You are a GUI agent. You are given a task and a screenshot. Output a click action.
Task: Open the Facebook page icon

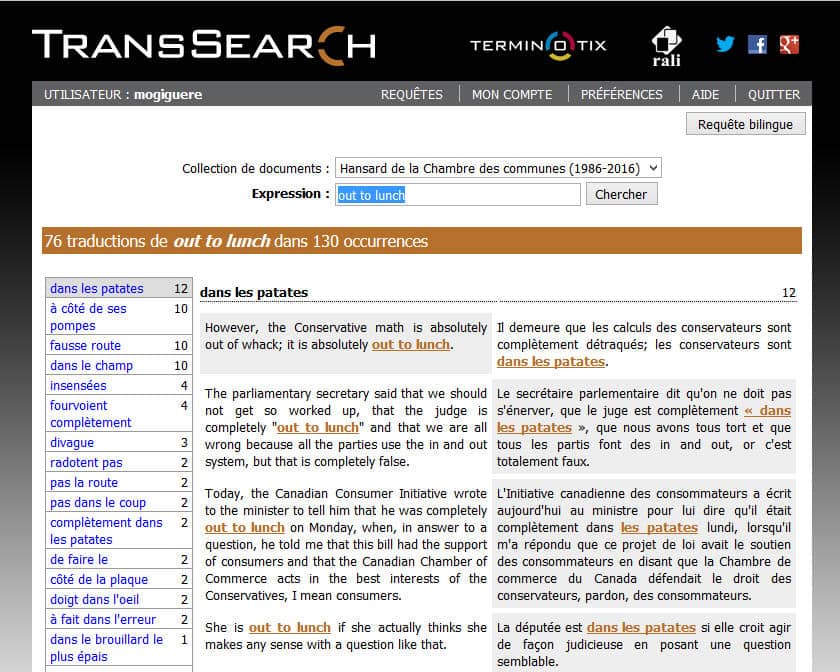click(757, 44)
